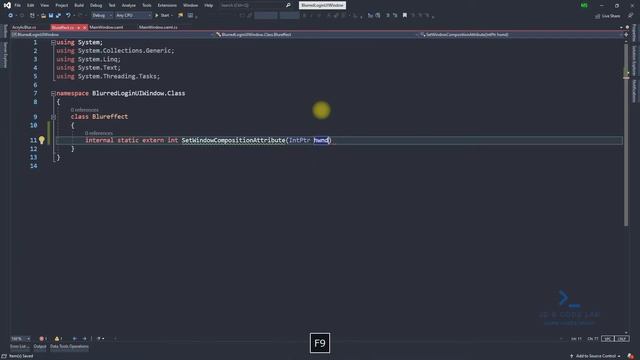The width and height of the screenshot is (640, 360).
Task: Click the Start debugging button
Action: (162, 16)
